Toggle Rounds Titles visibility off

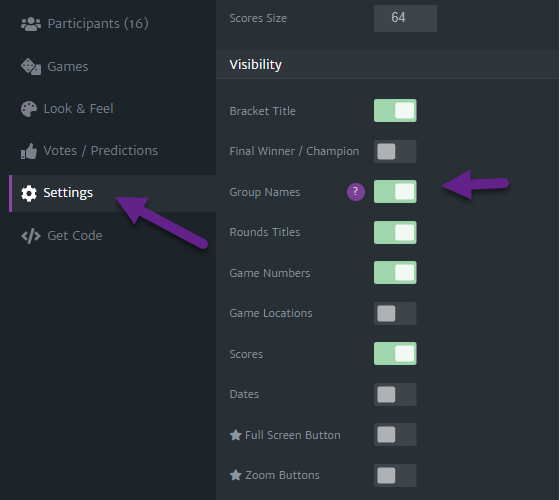tap(395, 232)
